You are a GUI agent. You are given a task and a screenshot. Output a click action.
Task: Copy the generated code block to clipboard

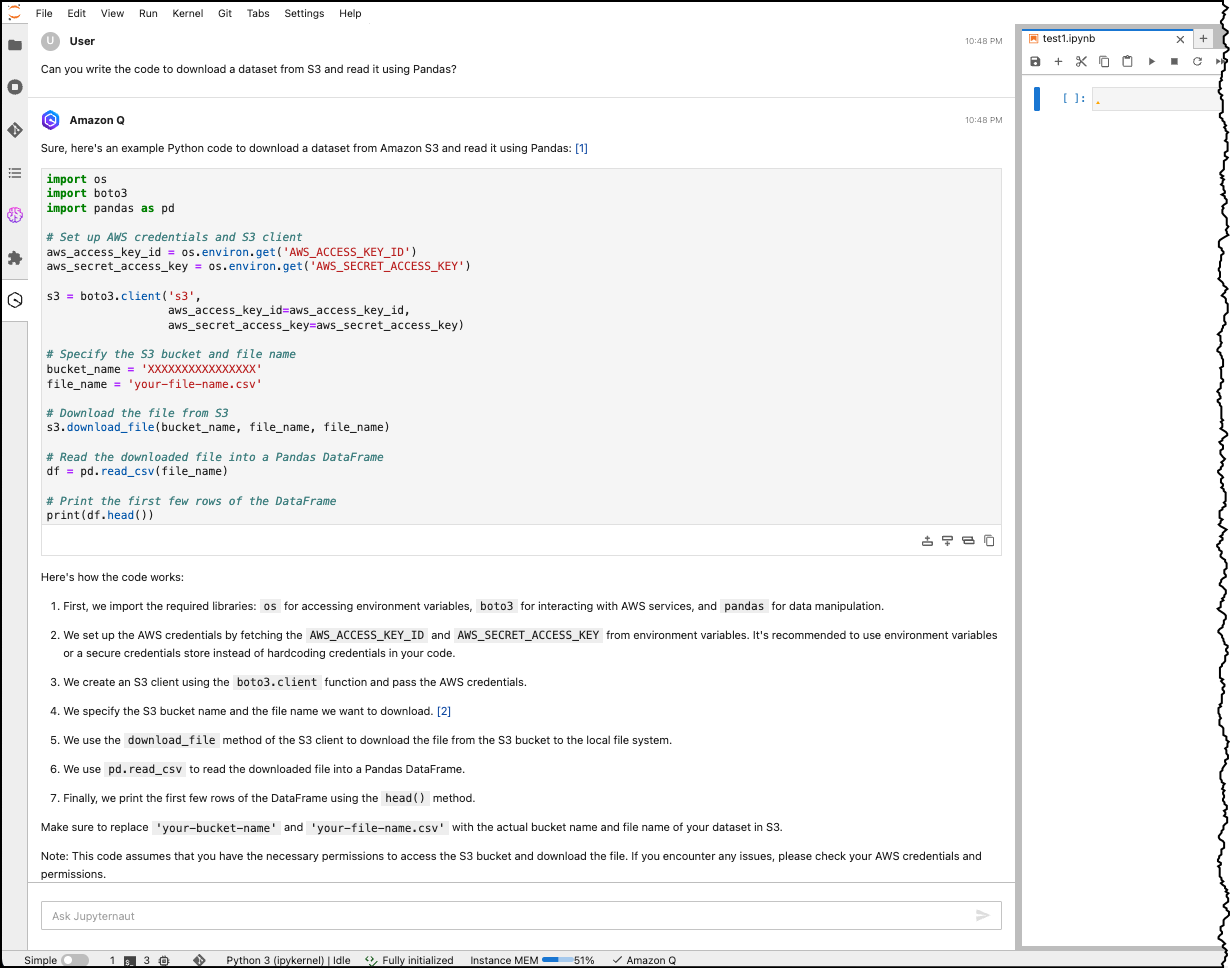coord(989,541)
